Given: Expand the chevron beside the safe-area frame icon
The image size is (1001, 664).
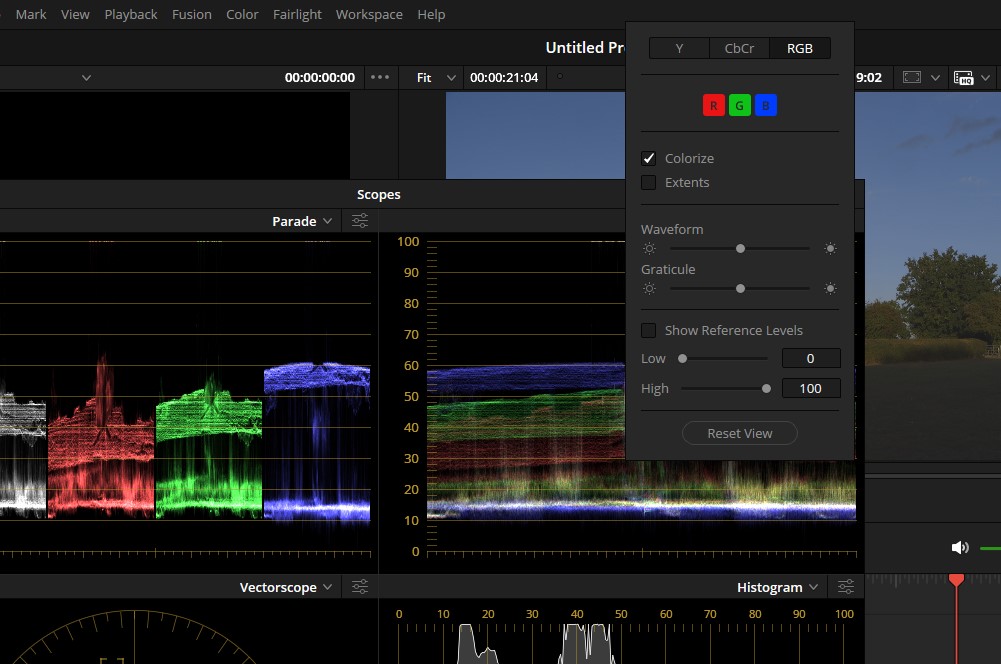Looking at the screenshot, I should (935, 77).
